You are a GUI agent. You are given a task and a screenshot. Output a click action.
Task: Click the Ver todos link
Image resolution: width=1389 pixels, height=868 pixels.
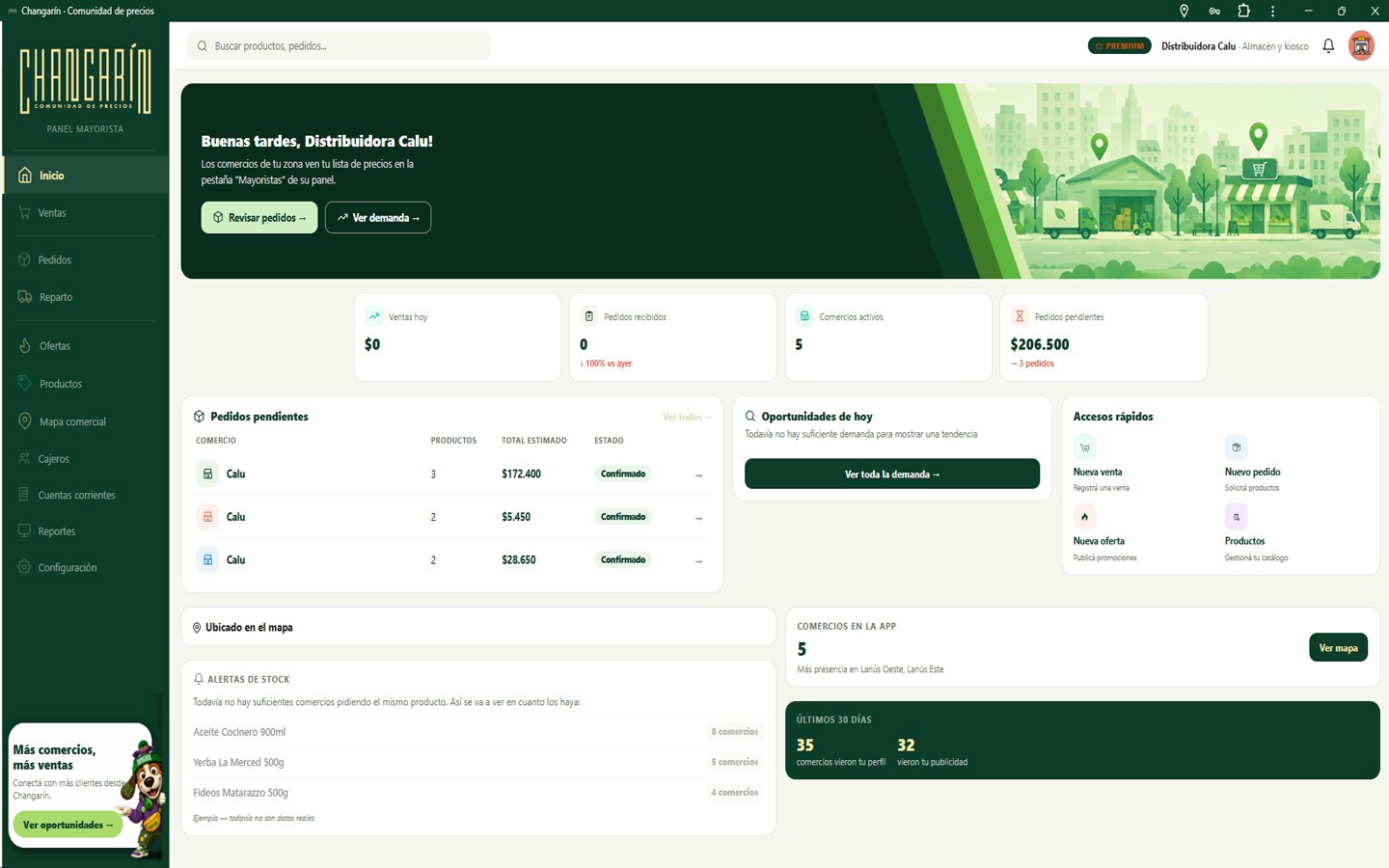click(687, 417)
